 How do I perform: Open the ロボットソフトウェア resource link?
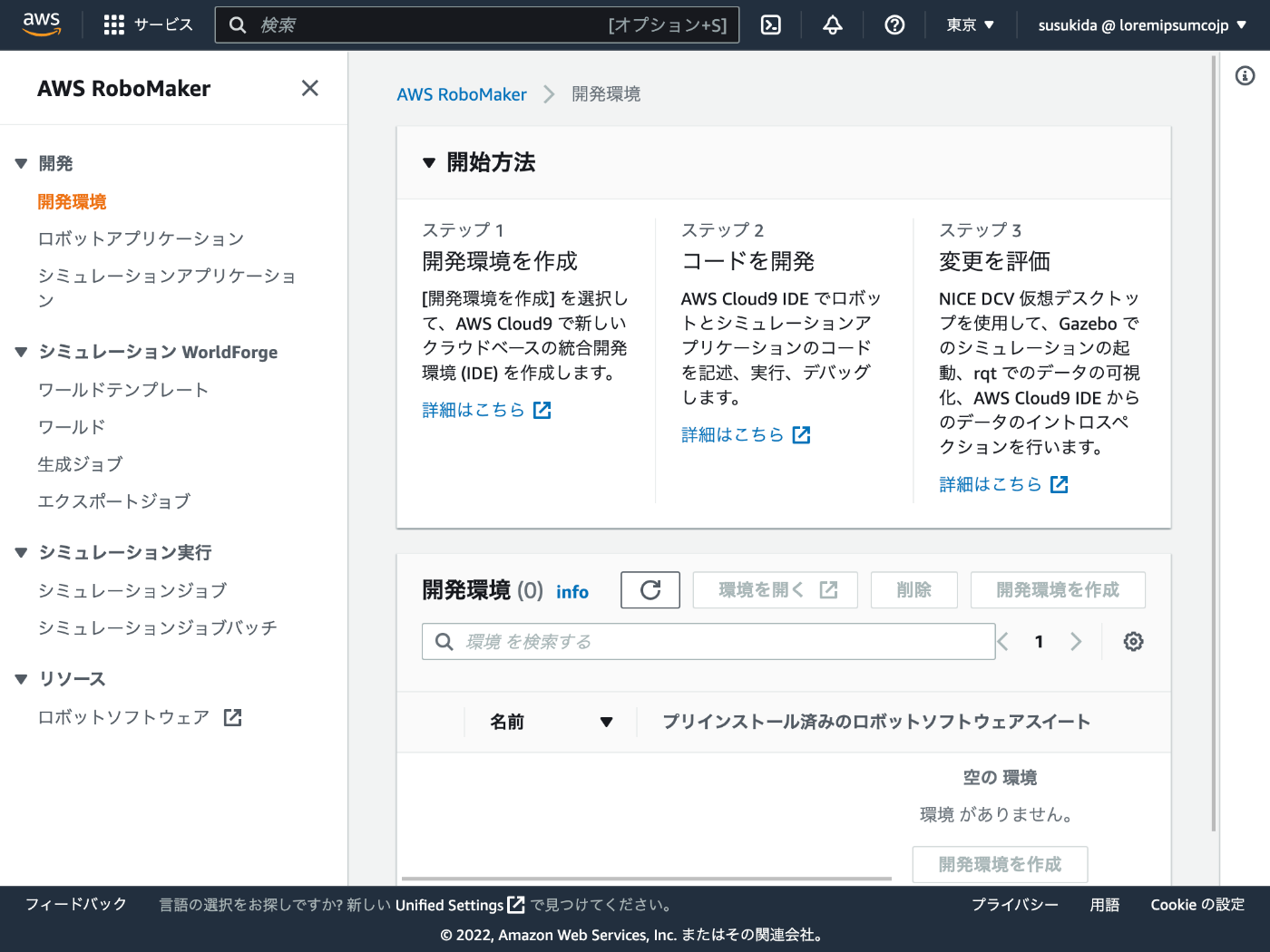click(x=123, y=718)
